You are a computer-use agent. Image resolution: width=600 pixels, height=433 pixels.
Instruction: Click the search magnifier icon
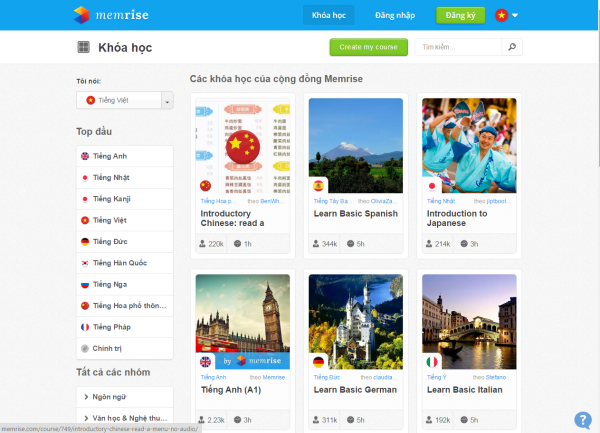coord(512,47)
